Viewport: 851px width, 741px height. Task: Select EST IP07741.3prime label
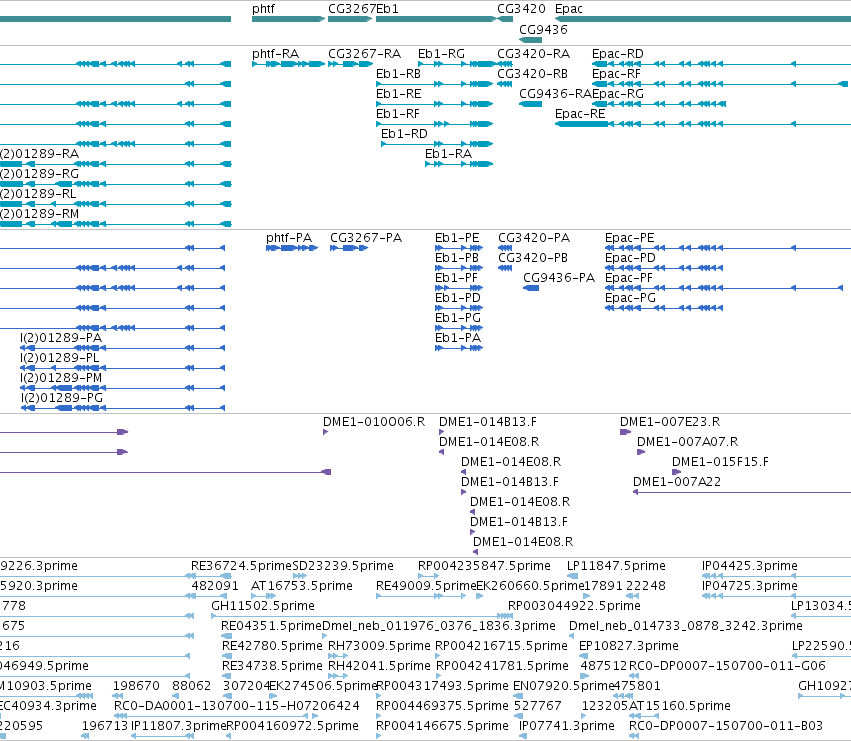[567, 726]
